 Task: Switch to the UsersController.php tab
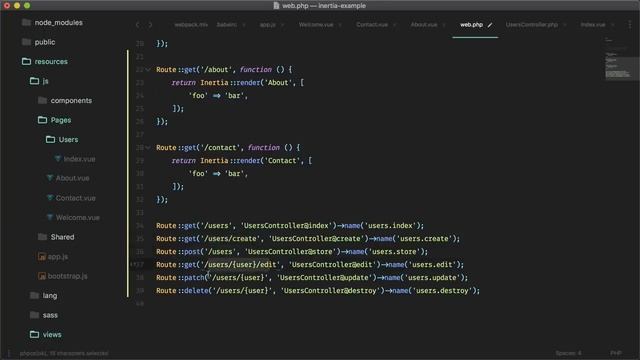click(531, 25)
